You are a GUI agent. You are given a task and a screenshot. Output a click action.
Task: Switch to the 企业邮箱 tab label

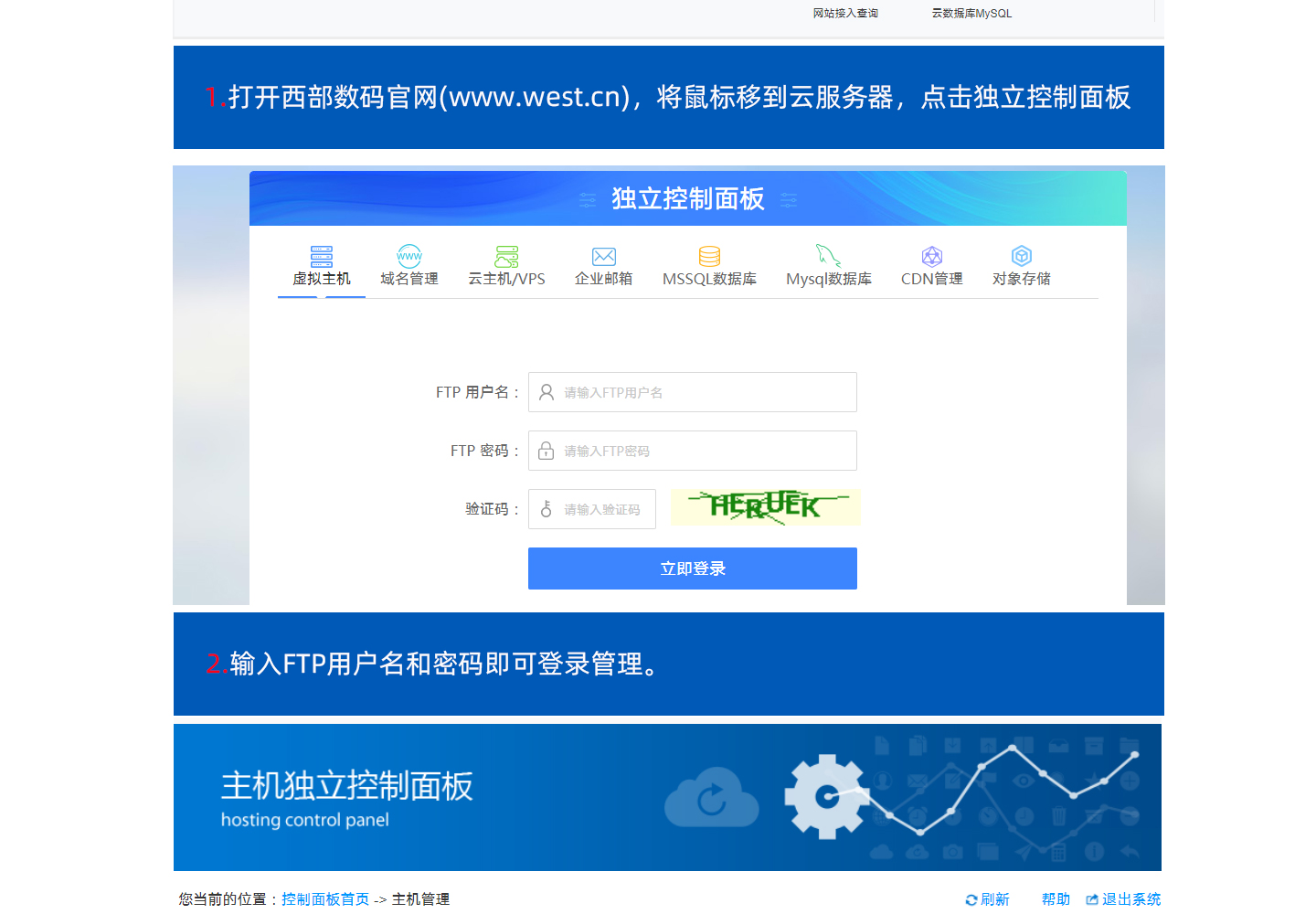603,279
